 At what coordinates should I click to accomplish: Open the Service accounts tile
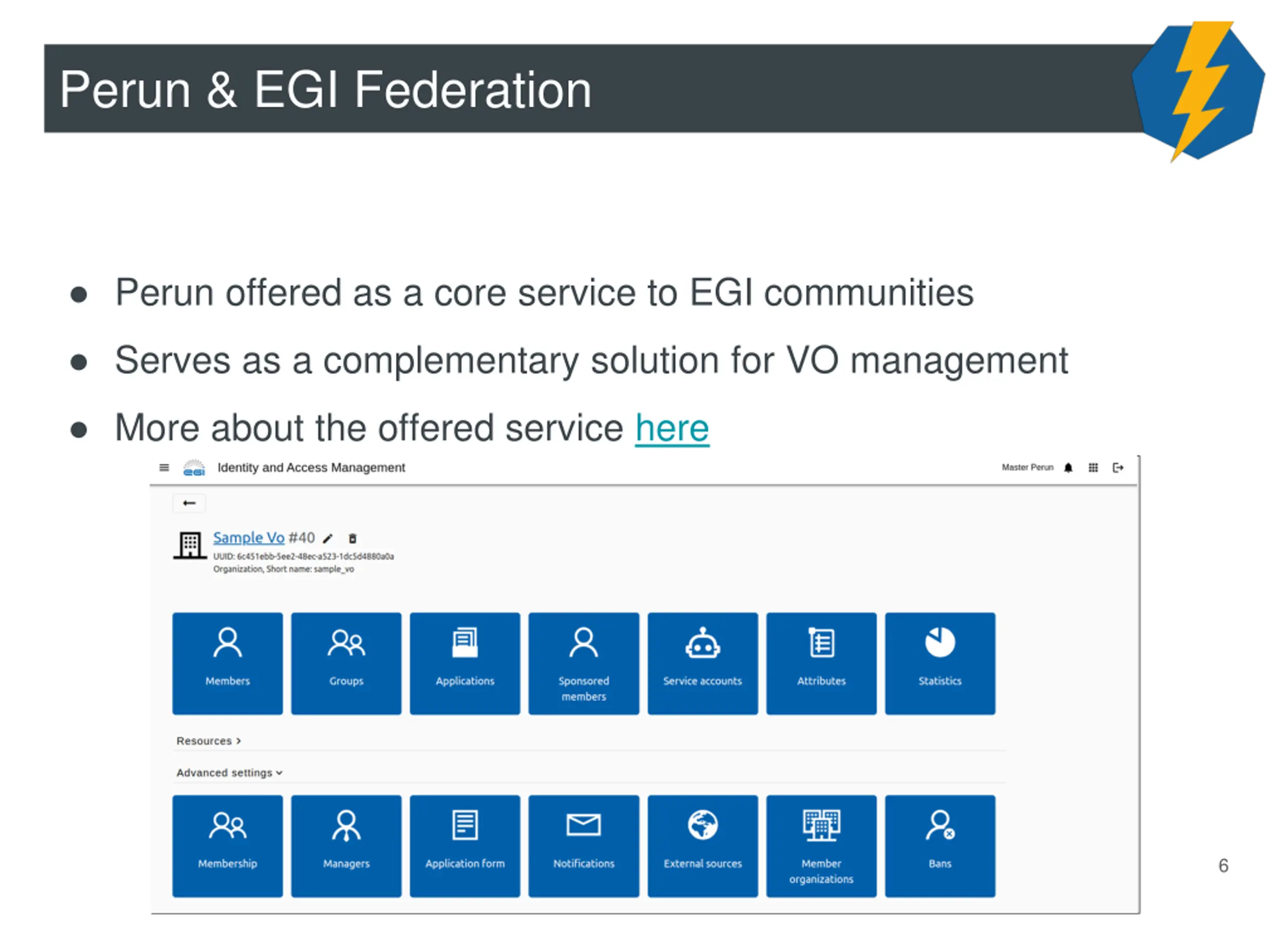click(703, 663)
